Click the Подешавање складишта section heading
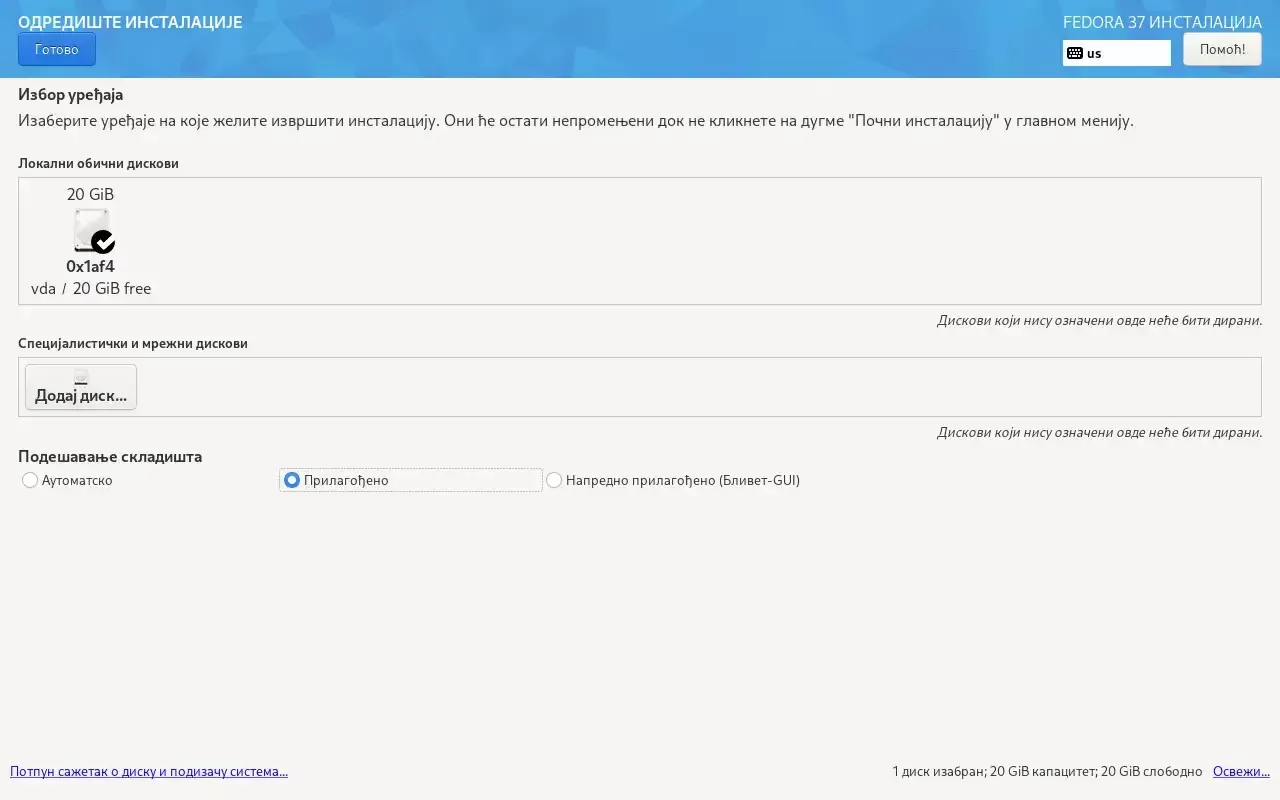 pos(110,456)
